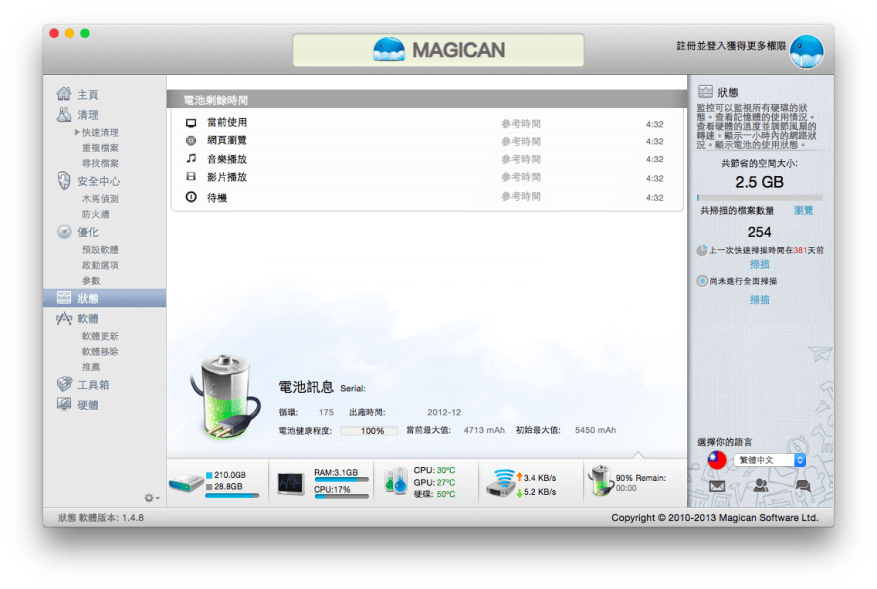Click the 瀏覽 link
This screenshot has height=589, width=877.
pyautogui.click(x=803, y=211)
